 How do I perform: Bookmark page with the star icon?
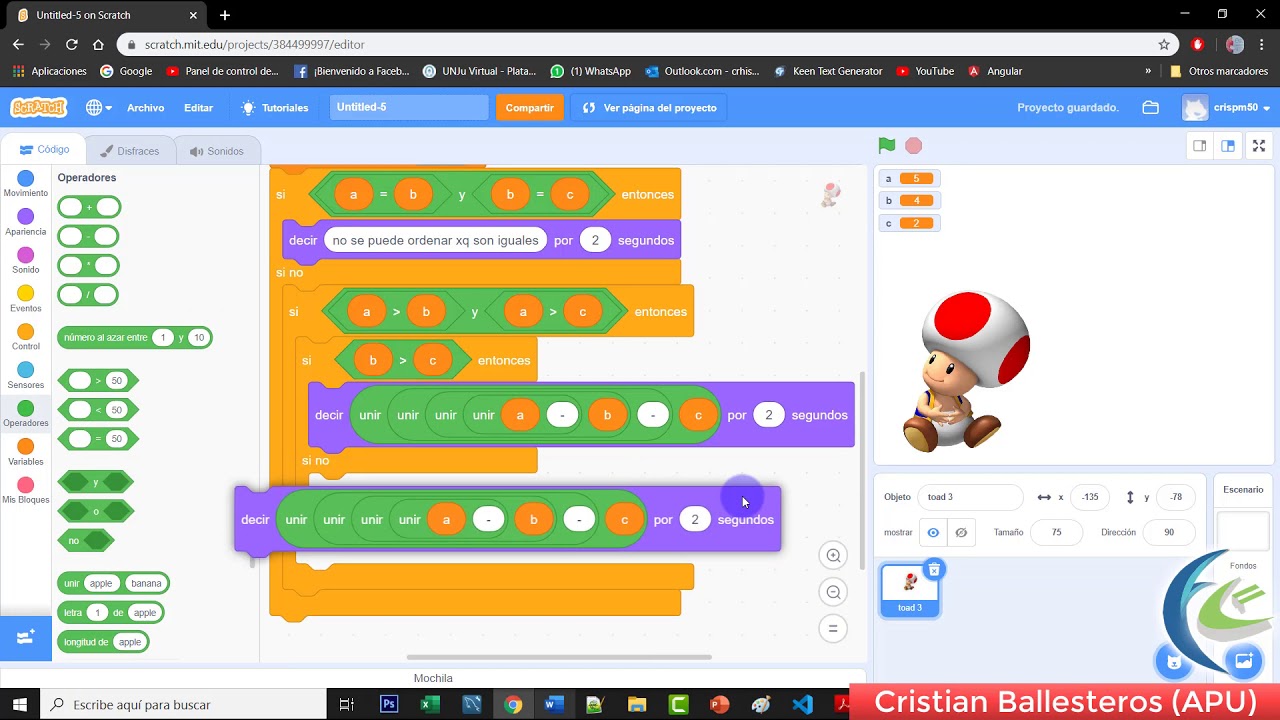pyautogui.click(x=1164, y=44)
